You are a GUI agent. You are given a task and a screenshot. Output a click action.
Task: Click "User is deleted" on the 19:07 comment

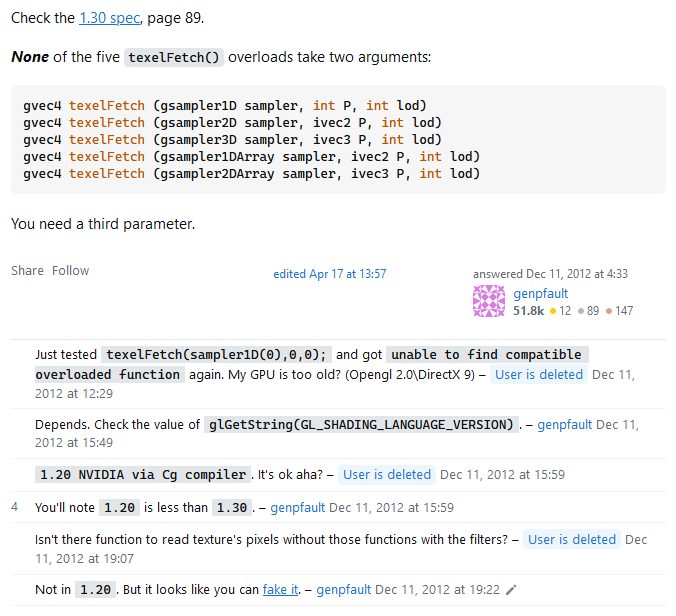(x=572, y=540)
